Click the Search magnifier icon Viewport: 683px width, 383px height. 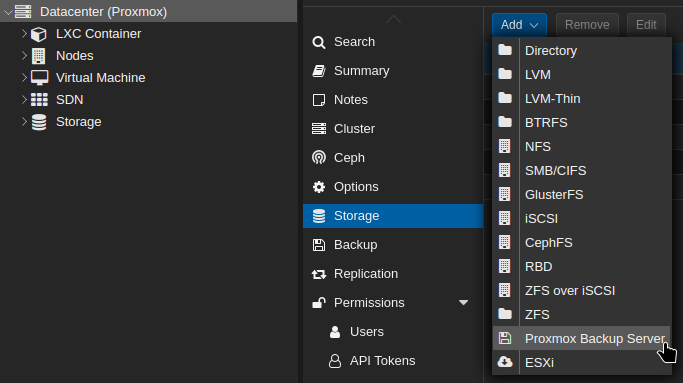[x=319, y=42]
